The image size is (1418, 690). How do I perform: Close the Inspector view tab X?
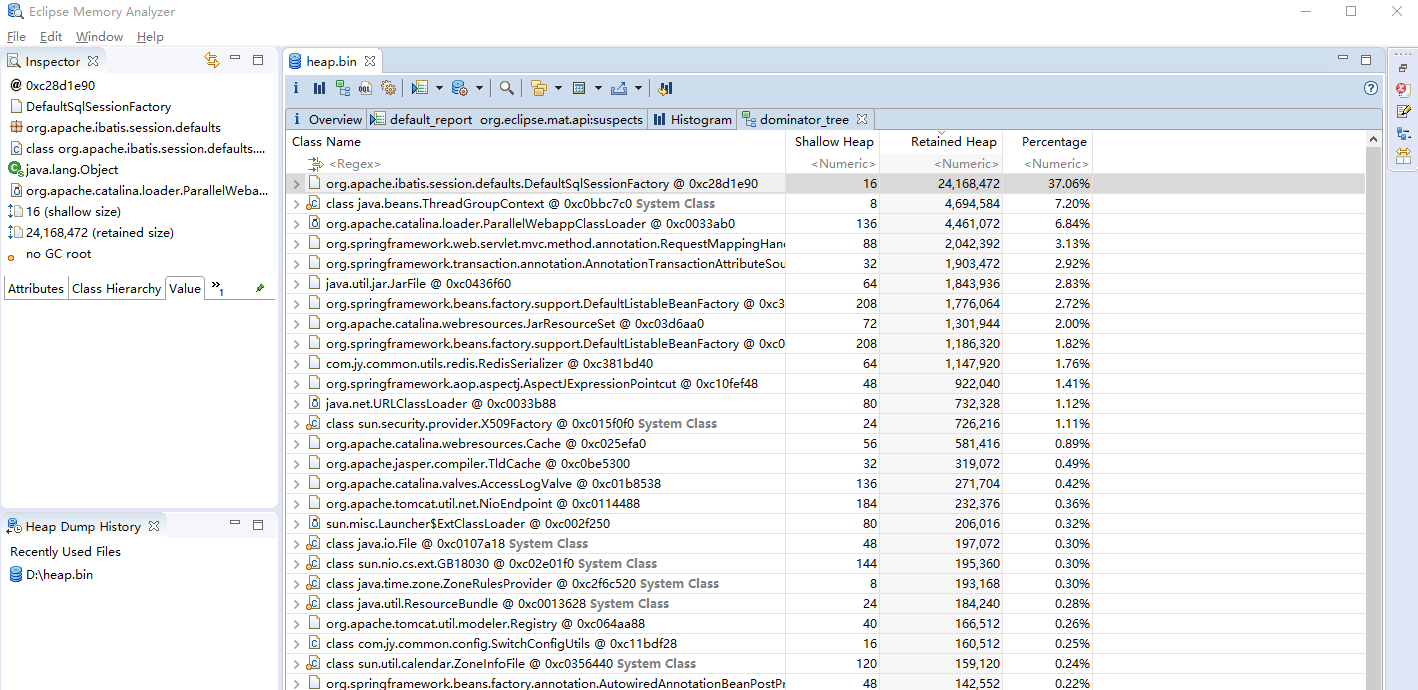point(93,61)
